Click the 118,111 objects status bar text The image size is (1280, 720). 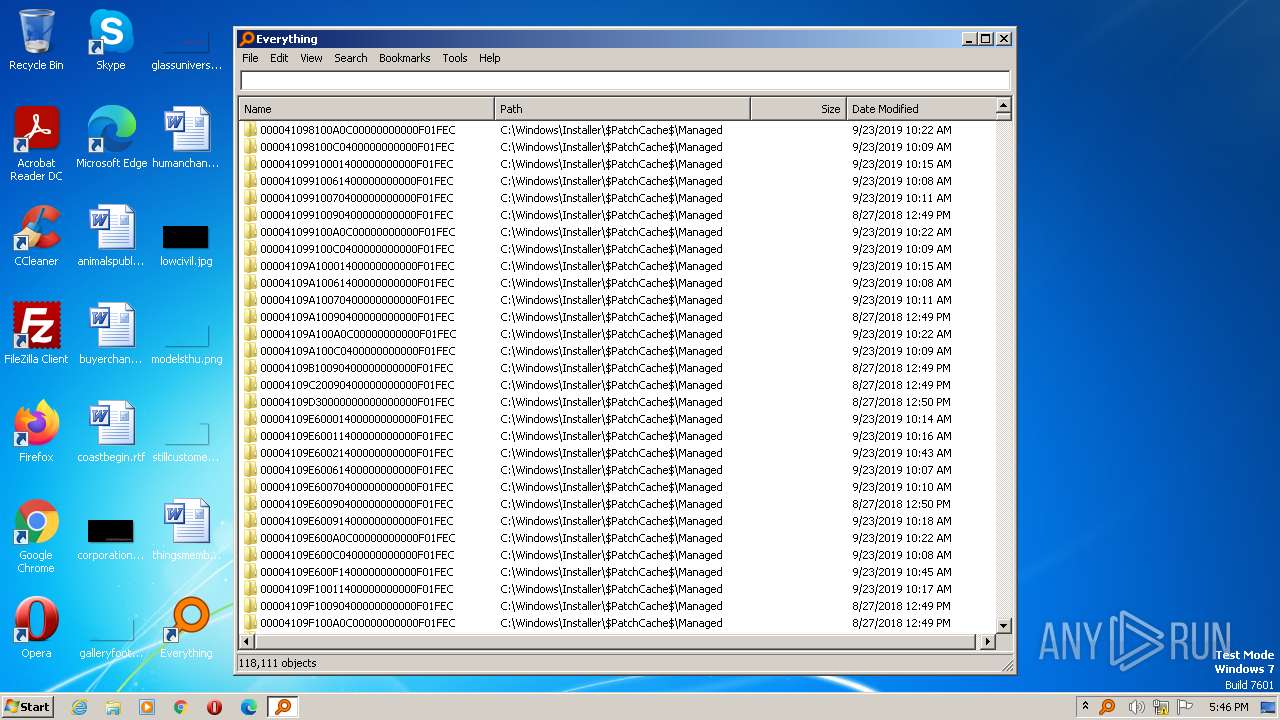[x=277, y=663]
